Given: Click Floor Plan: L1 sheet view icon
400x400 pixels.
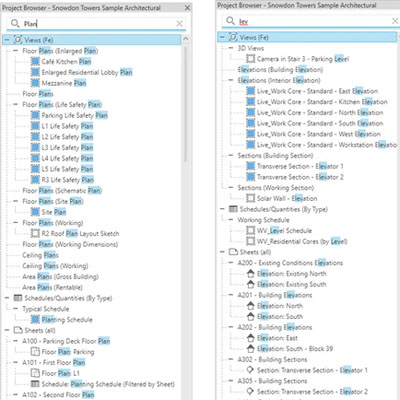Looking at the screenshot, I should tap(35, 373).
